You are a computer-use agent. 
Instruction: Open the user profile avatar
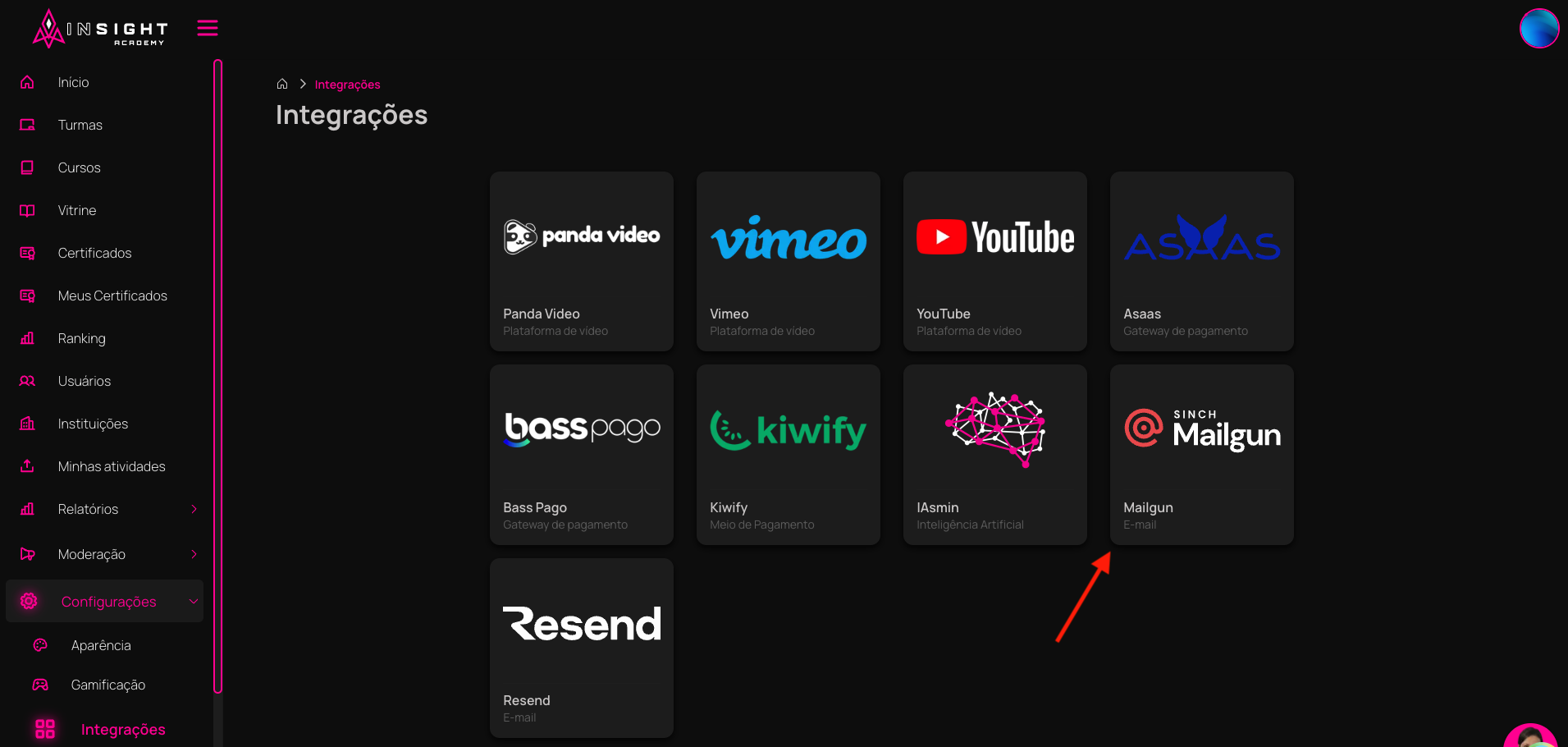tap(1538, 28)
